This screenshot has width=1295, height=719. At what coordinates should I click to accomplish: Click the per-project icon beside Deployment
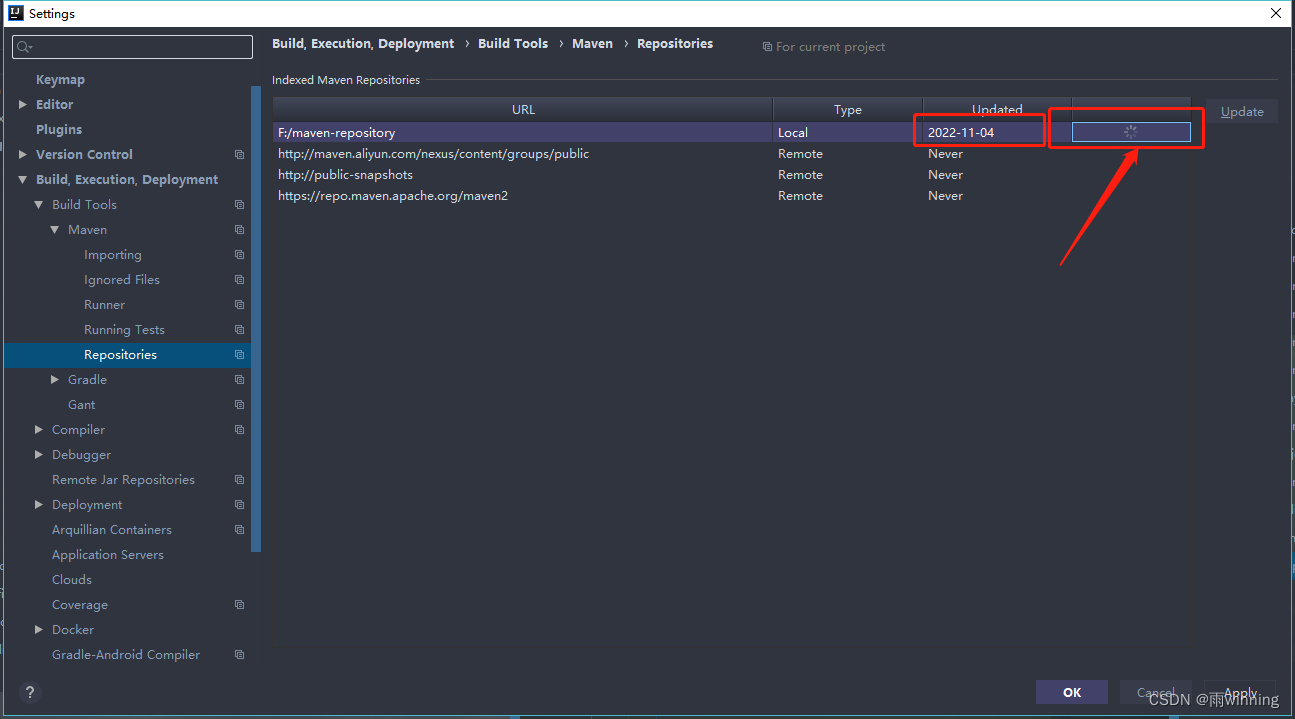pos(239,505)
